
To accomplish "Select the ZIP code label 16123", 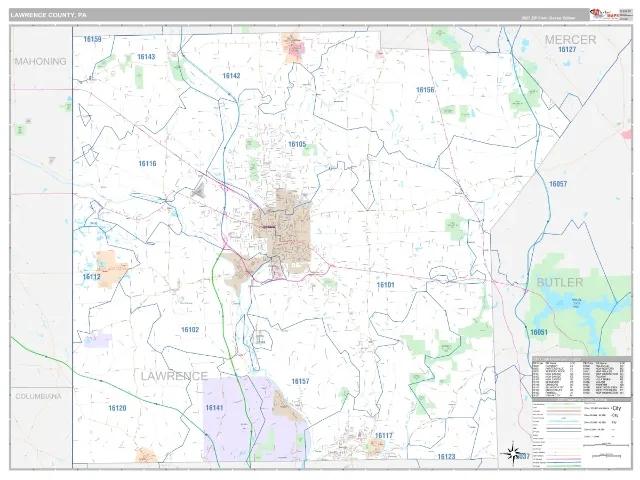I will 446,456.
